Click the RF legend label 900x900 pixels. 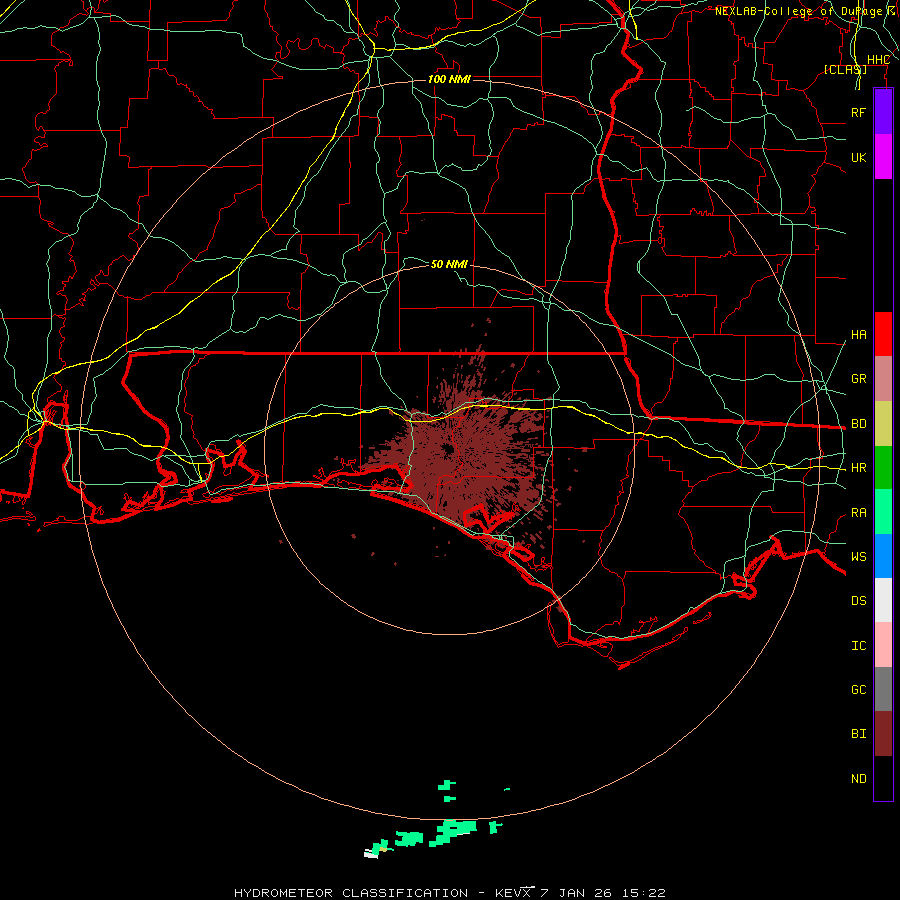click(x=858, y=112)
